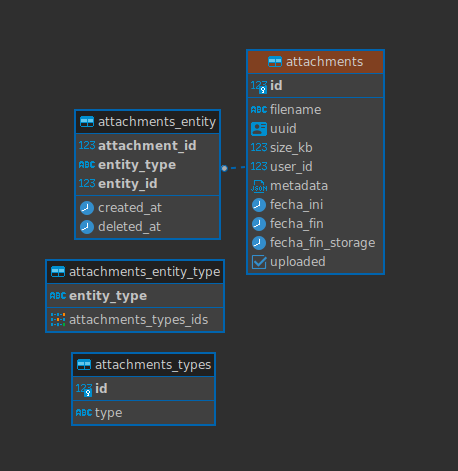Click the clock icon beside deleted_at

coord(87,227)
